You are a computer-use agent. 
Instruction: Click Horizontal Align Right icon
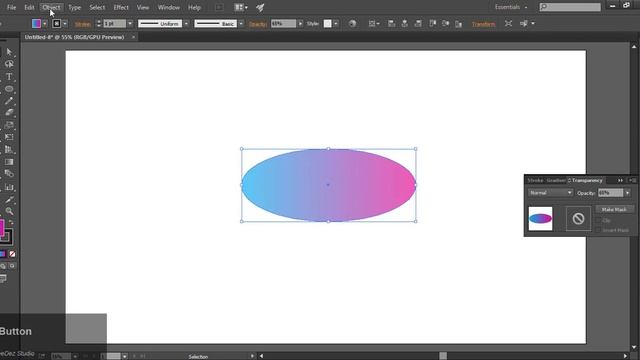(418, 24)
